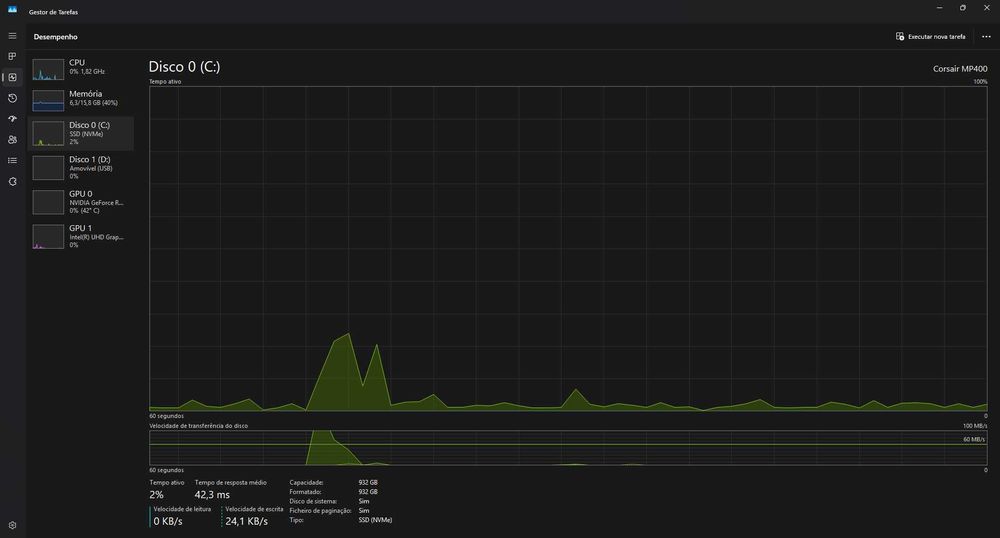This screenshot has height=538, width=1000.
Task: Click the 24,1 KB/s write speed value
Action: coord(246,521)
